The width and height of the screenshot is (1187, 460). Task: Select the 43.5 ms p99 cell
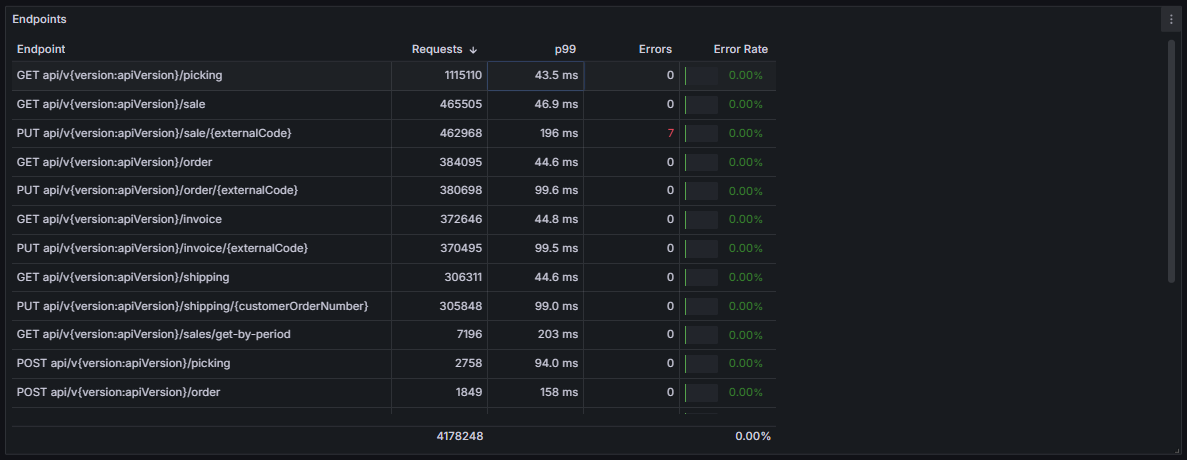click(535, 76)
